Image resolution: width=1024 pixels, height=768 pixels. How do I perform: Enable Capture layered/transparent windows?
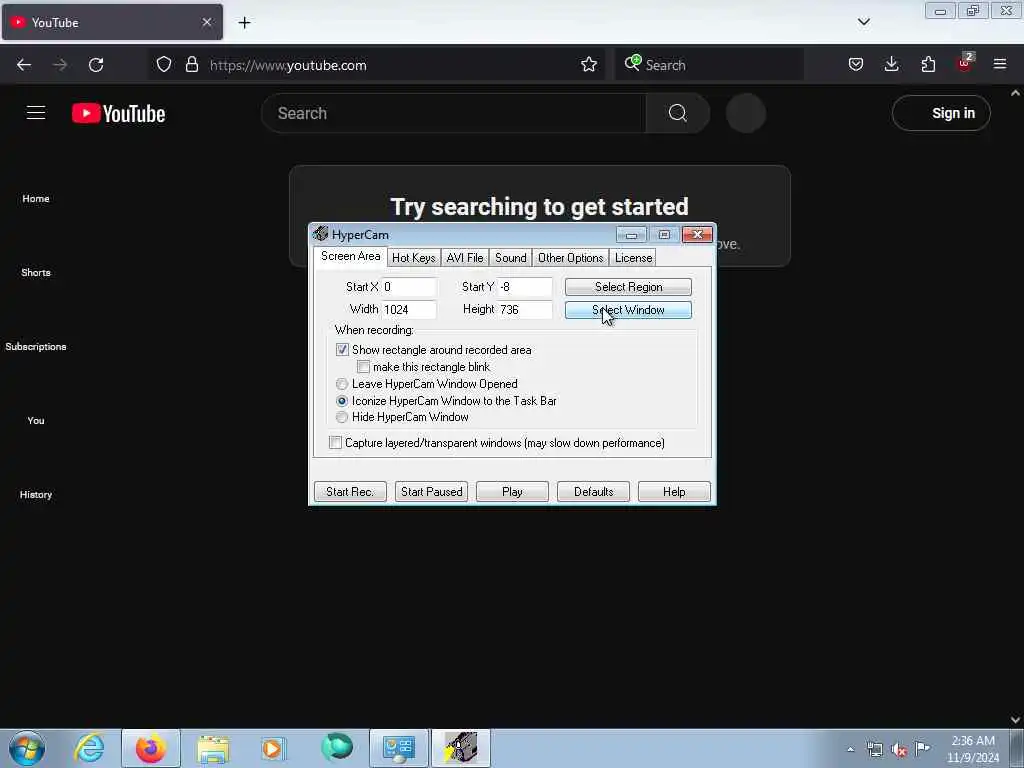[x=335, y=443]
